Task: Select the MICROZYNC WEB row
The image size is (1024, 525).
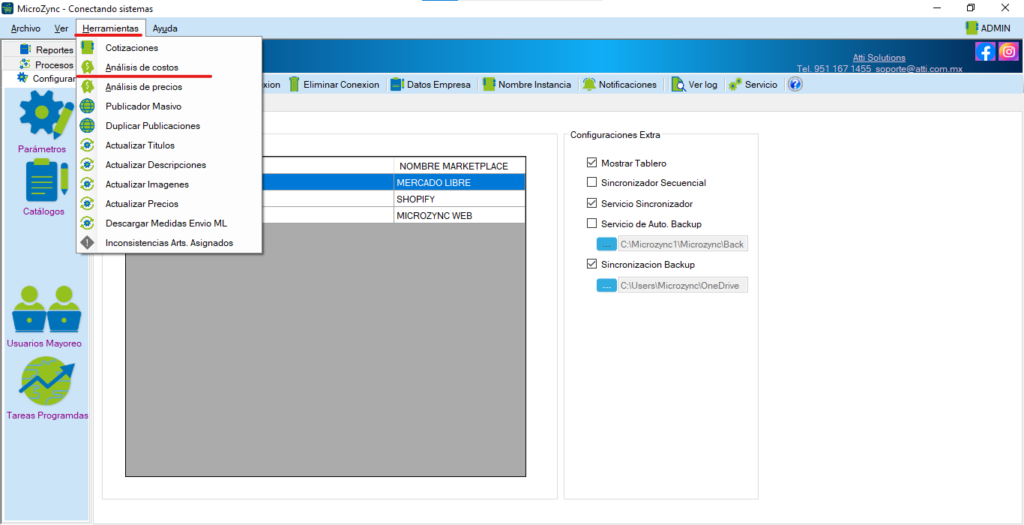Action: click(325, 215)
